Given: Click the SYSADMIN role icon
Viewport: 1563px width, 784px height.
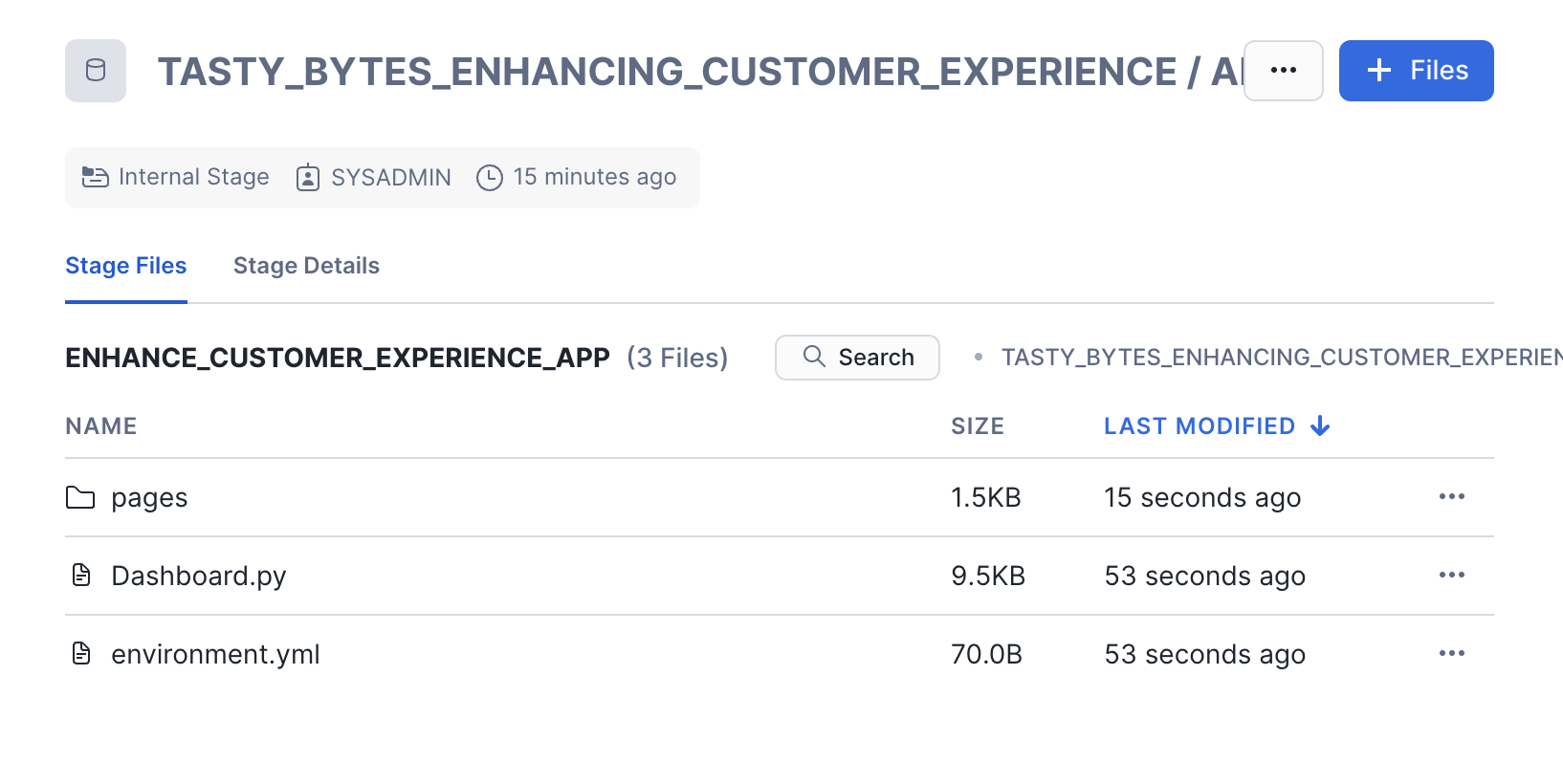Looking at the screenshot, I should pos(308,178).
